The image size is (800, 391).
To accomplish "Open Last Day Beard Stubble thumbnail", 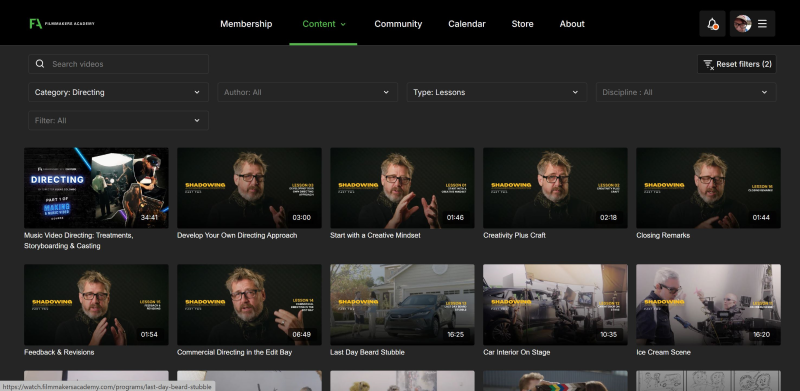I will click(x=402, y=304).
